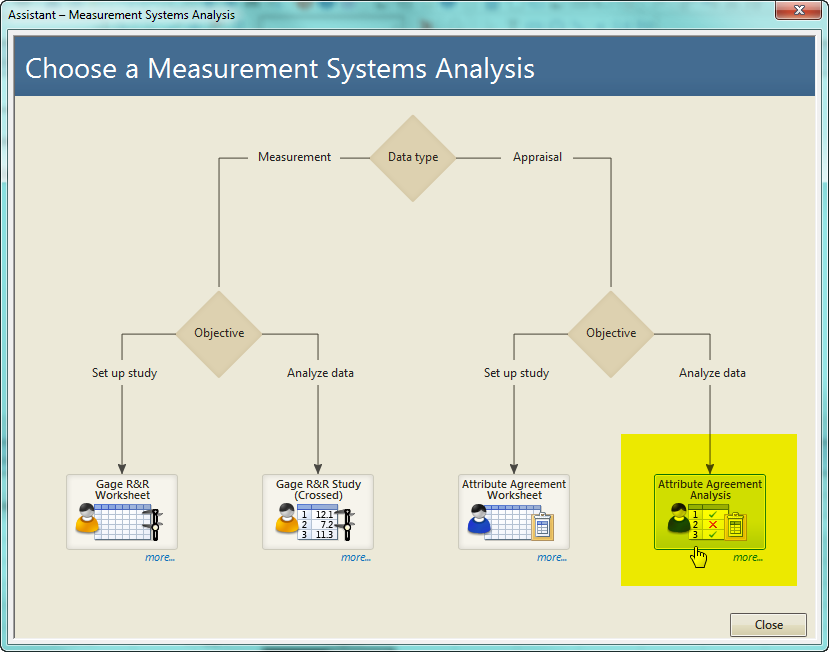Image resolution: width=829 pixels, height=652 pixels.
Task: Click more link under Gage R&R Study
Action: coord(356,557)
